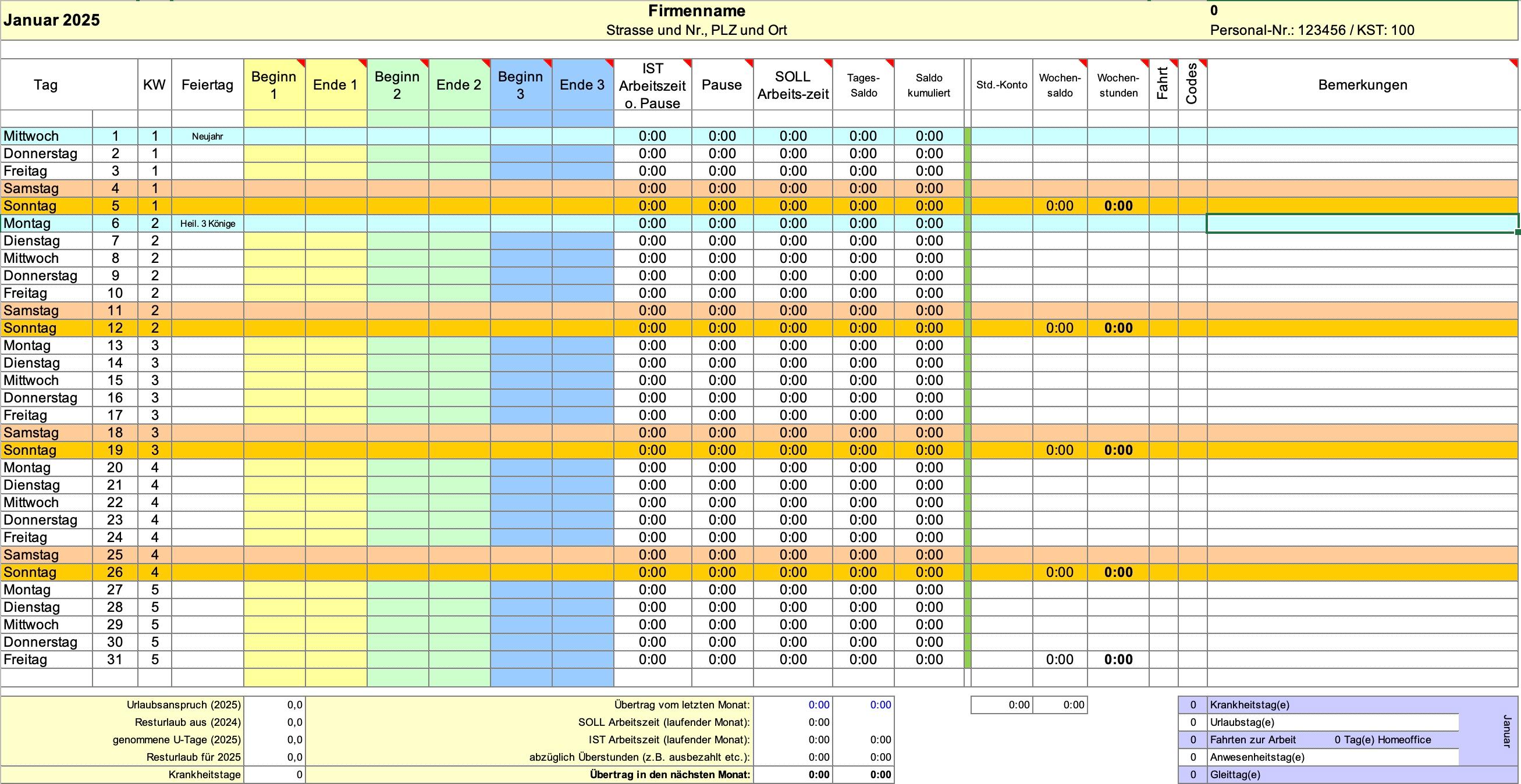Click Urlaubsanspruch (2025) value cell
Viewport: 1521px width, 784px height.
coord(275,705)
